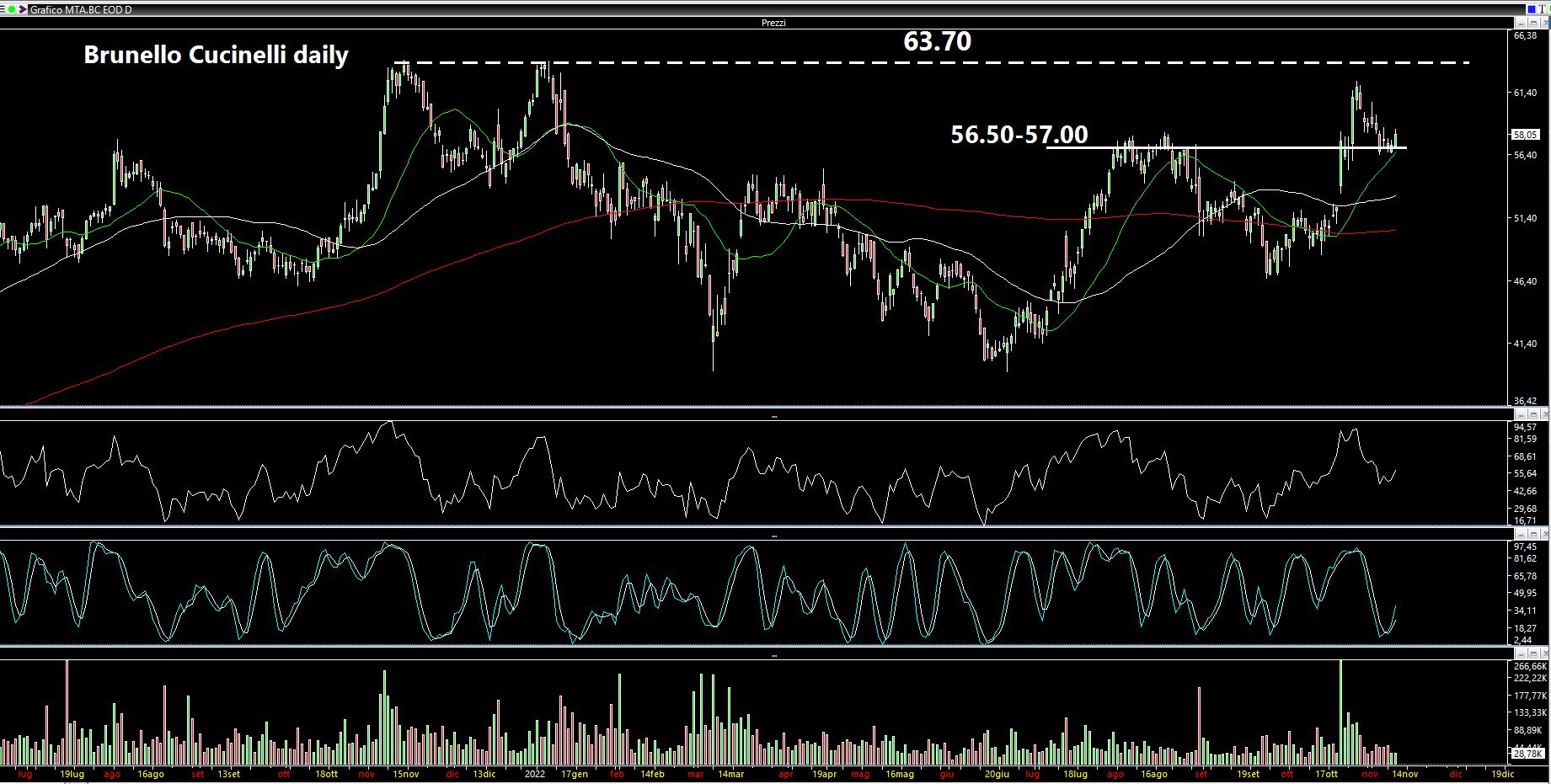Image resolution: width=1551 pixels, height=784 pixels.
Task: Select the T text tool icon
Action: [x=1543, y=9]
